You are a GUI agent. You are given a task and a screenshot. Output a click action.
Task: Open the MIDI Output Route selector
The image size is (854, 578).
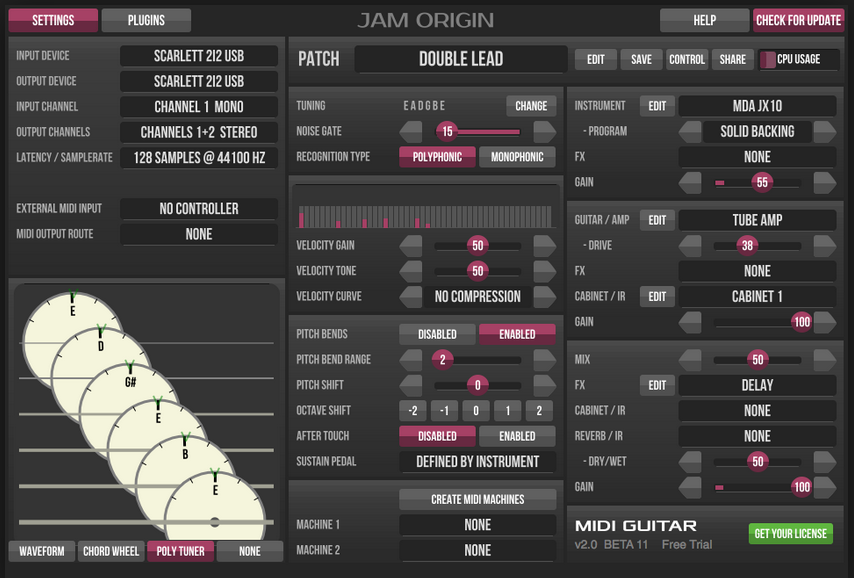tap(199, 234)
